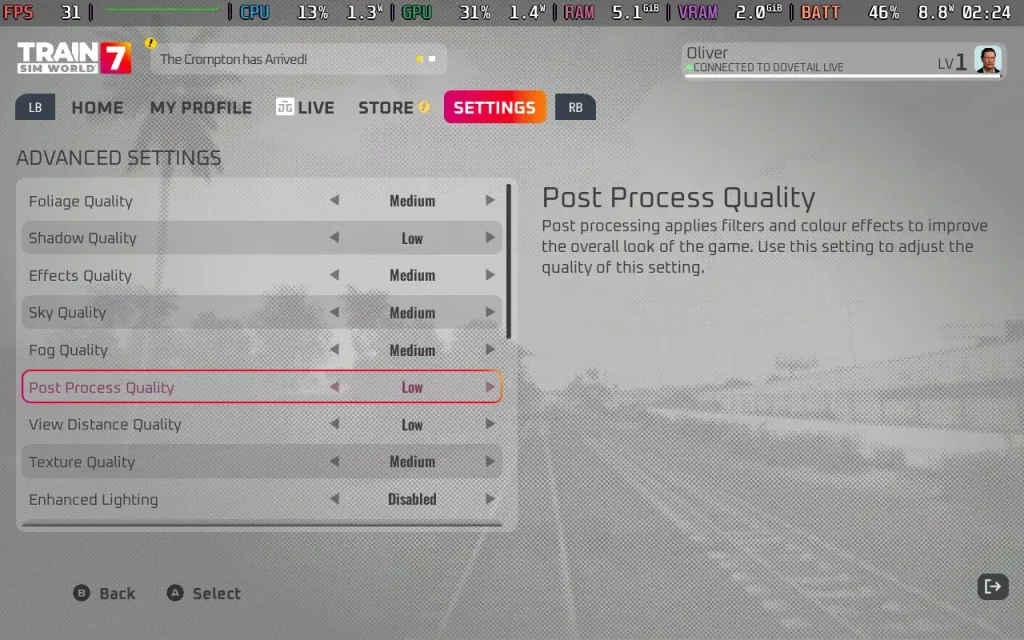
Task: Click the settings list vertical scrollbar
Action: click(x=508, y=261)
